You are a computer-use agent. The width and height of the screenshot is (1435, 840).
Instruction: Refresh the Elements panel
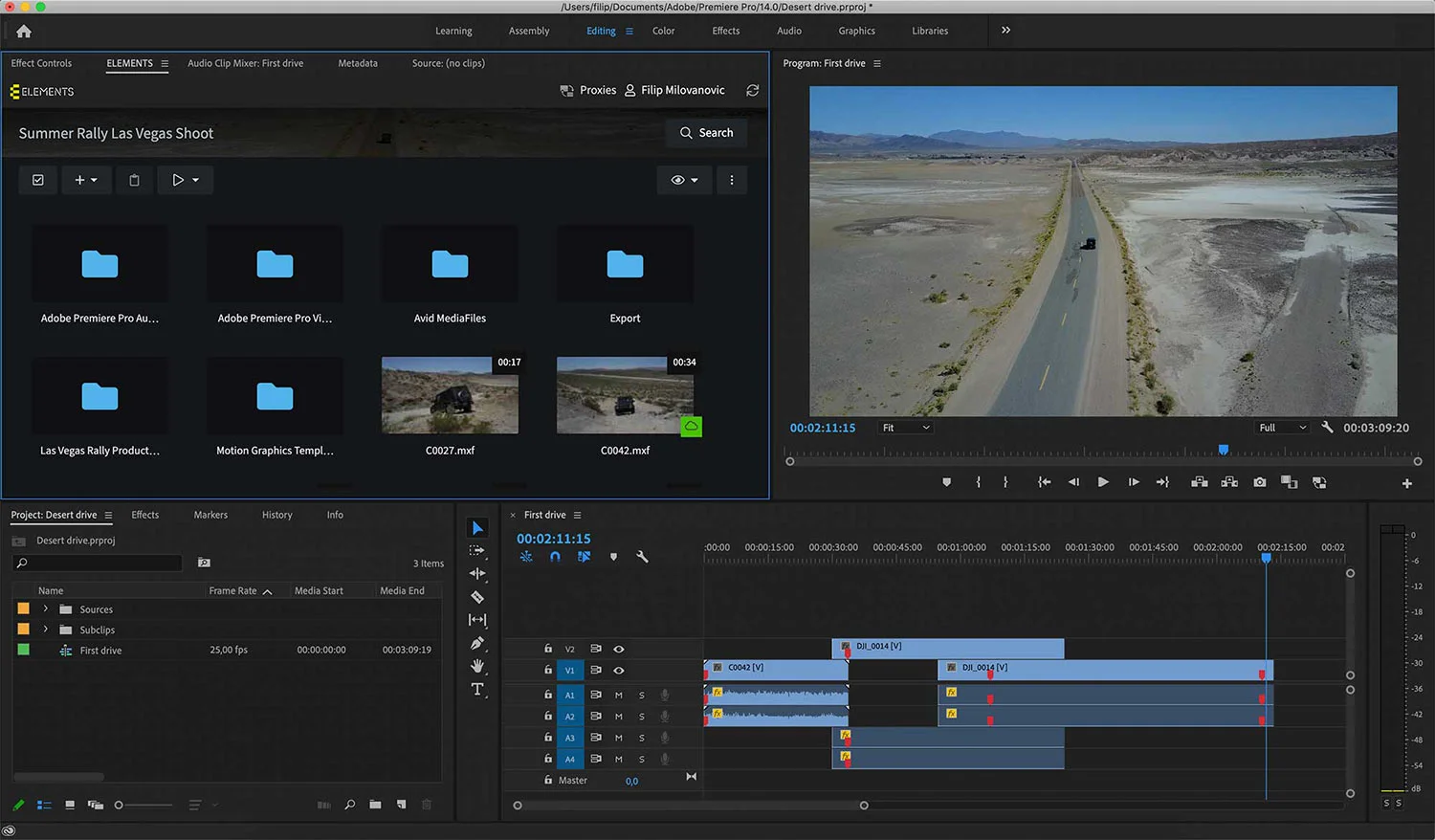point(753,90)
